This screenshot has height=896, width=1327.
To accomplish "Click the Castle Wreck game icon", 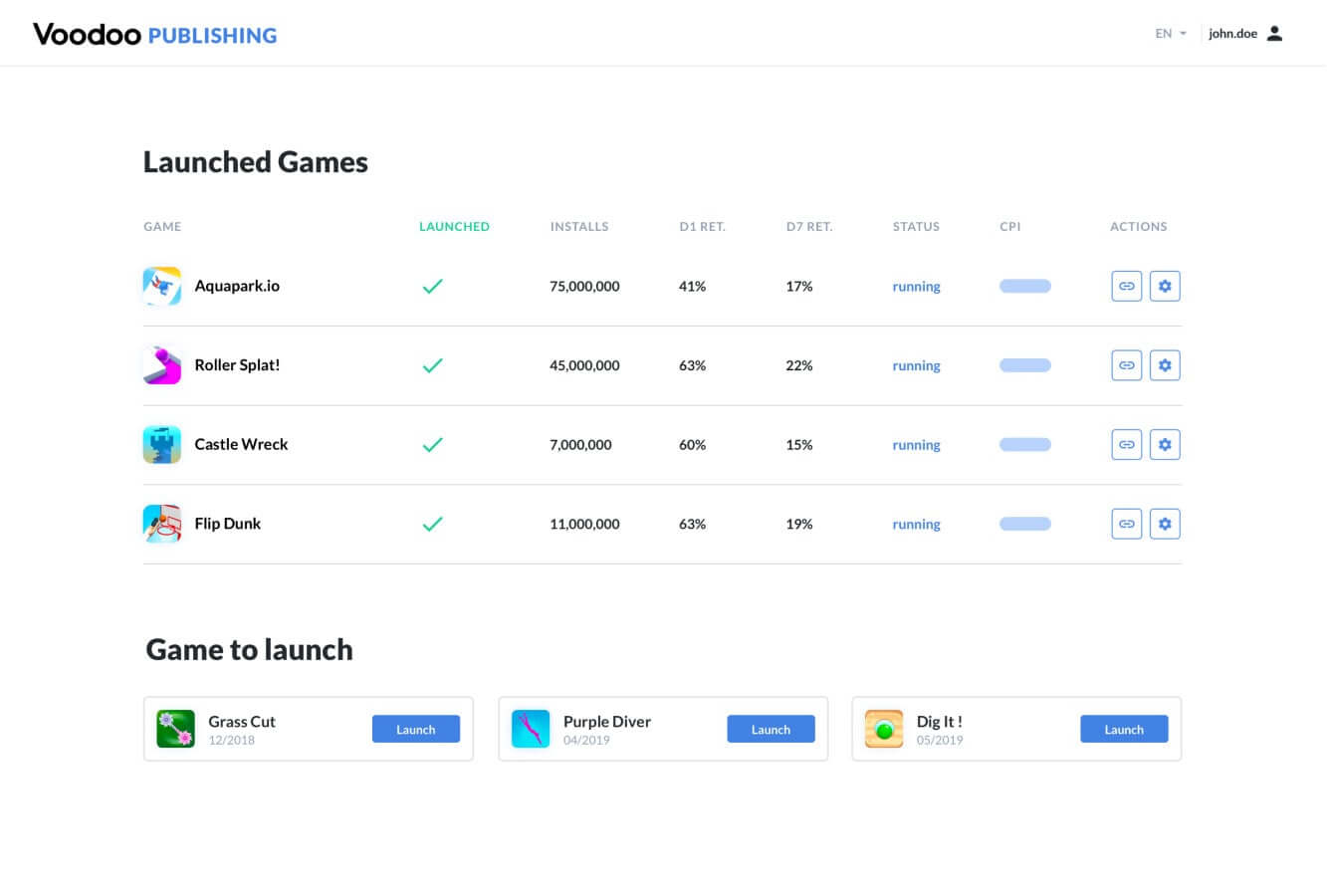I will (162, 444).
